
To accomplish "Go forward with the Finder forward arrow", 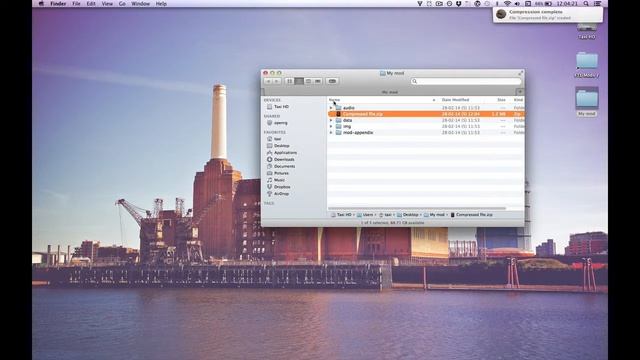I will pyautogui.click(x=277, y=81).
